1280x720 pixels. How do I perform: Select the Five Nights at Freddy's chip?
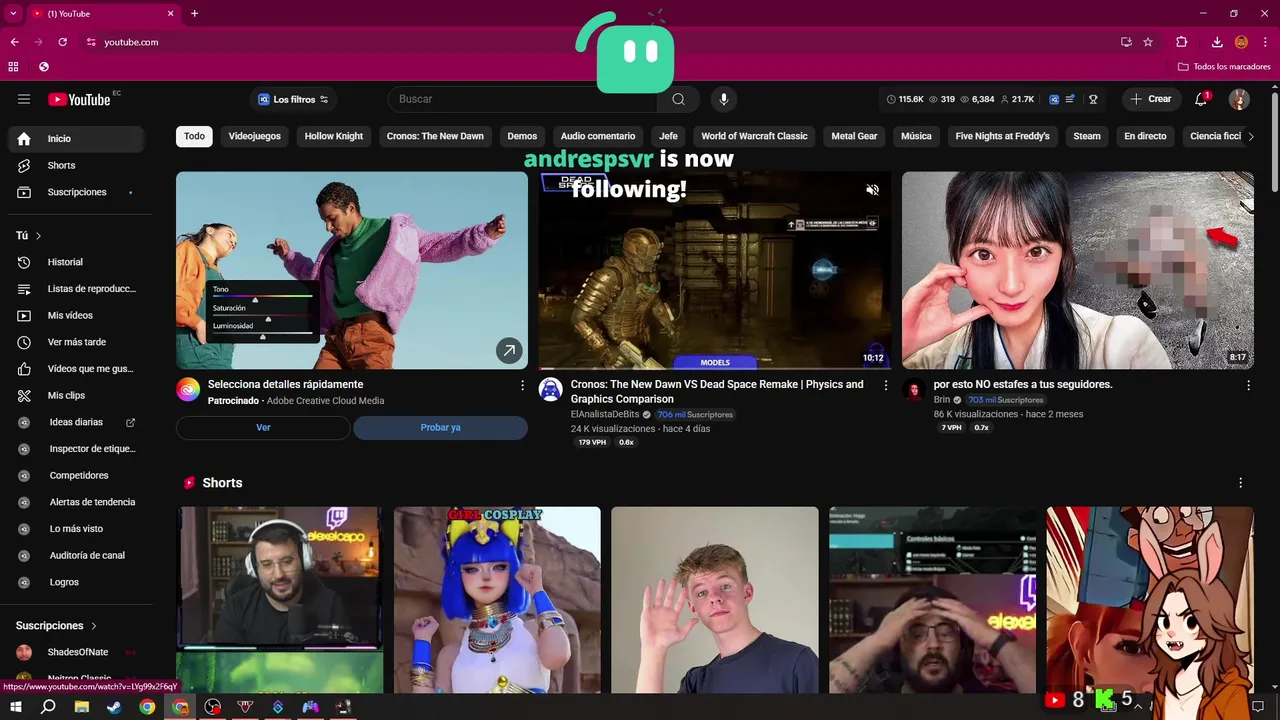(1002, 136)
